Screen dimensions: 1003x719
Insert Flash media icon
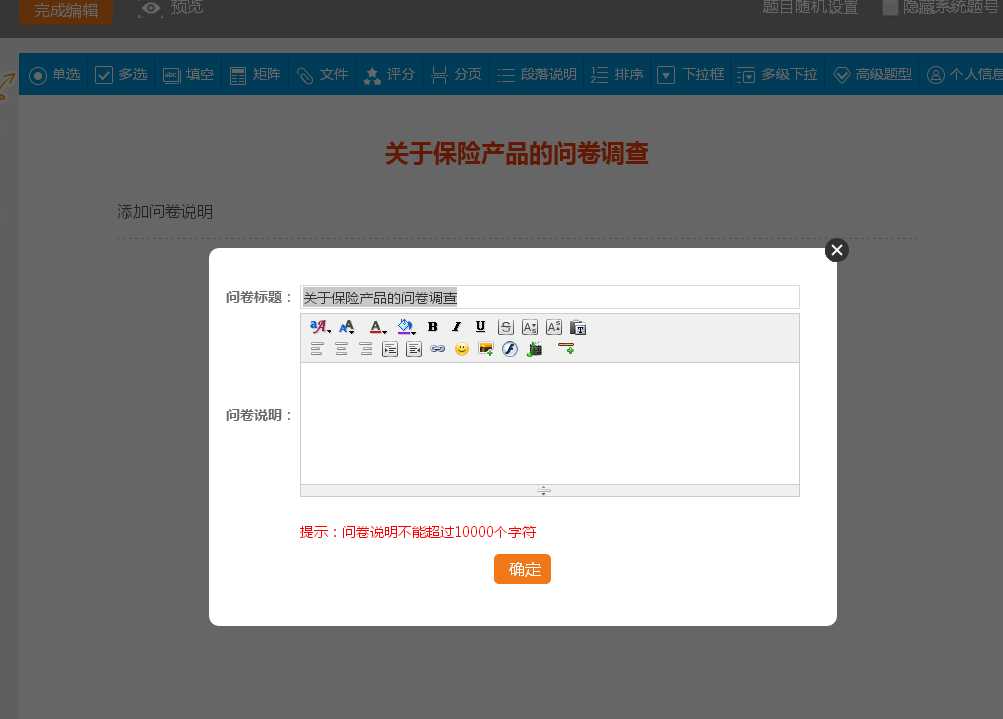(510, 349)
